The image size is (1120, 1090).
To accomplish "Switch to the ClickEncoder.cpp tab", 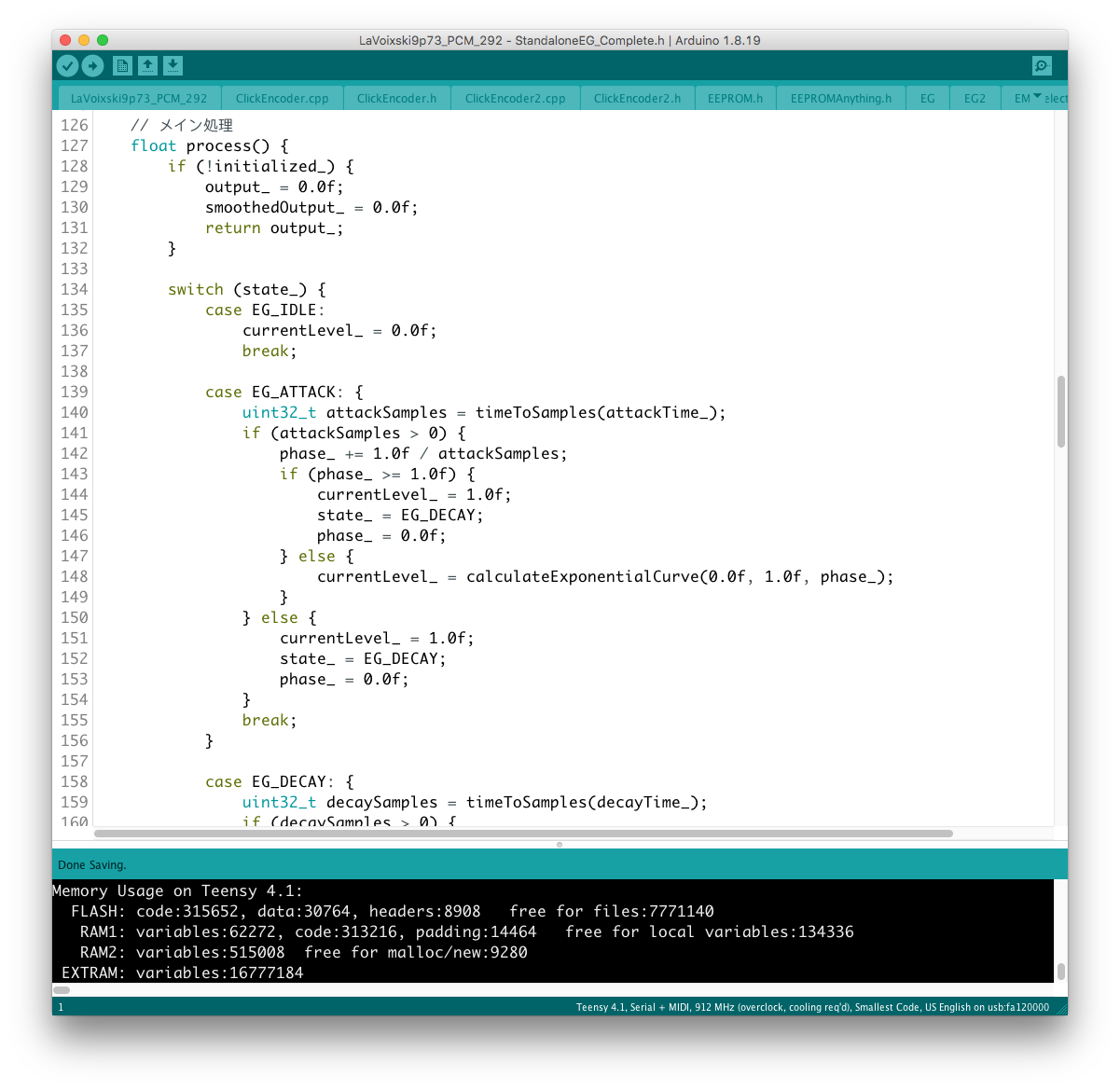I will 282,98.
